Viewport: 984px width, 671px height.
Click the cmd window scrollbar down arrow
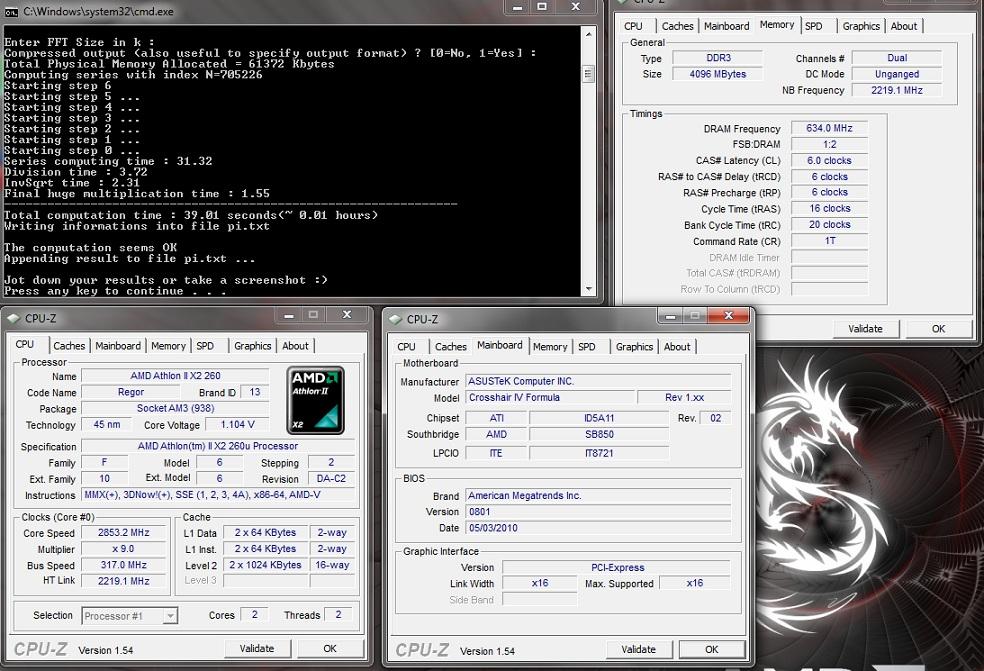(x=589, y=289)
